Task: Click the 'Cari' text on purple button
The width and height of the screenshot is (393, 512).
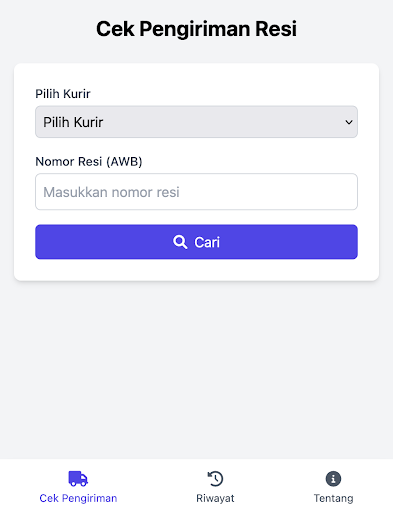Action: (207, 242)
